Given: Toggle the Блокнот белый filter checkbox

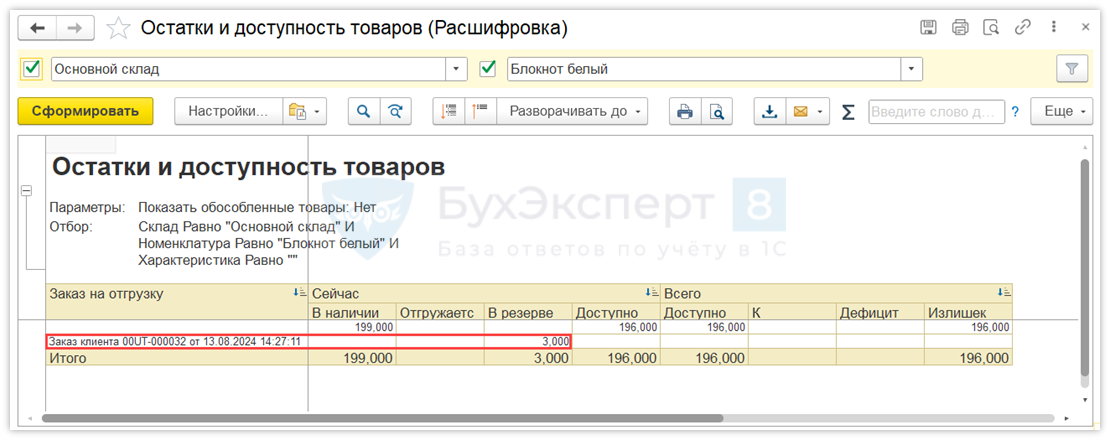Looking at the screenshot, I should [x=488, y=69].
